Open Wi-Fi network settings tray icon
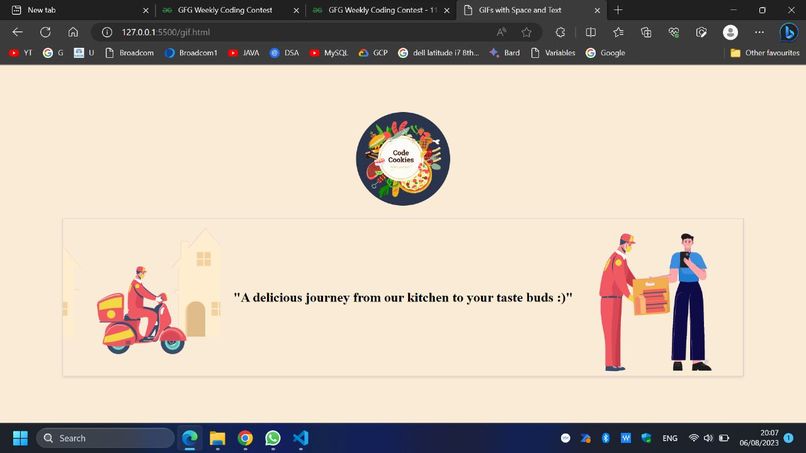Viewport: 806px width, 453px height. pos(693,438)
